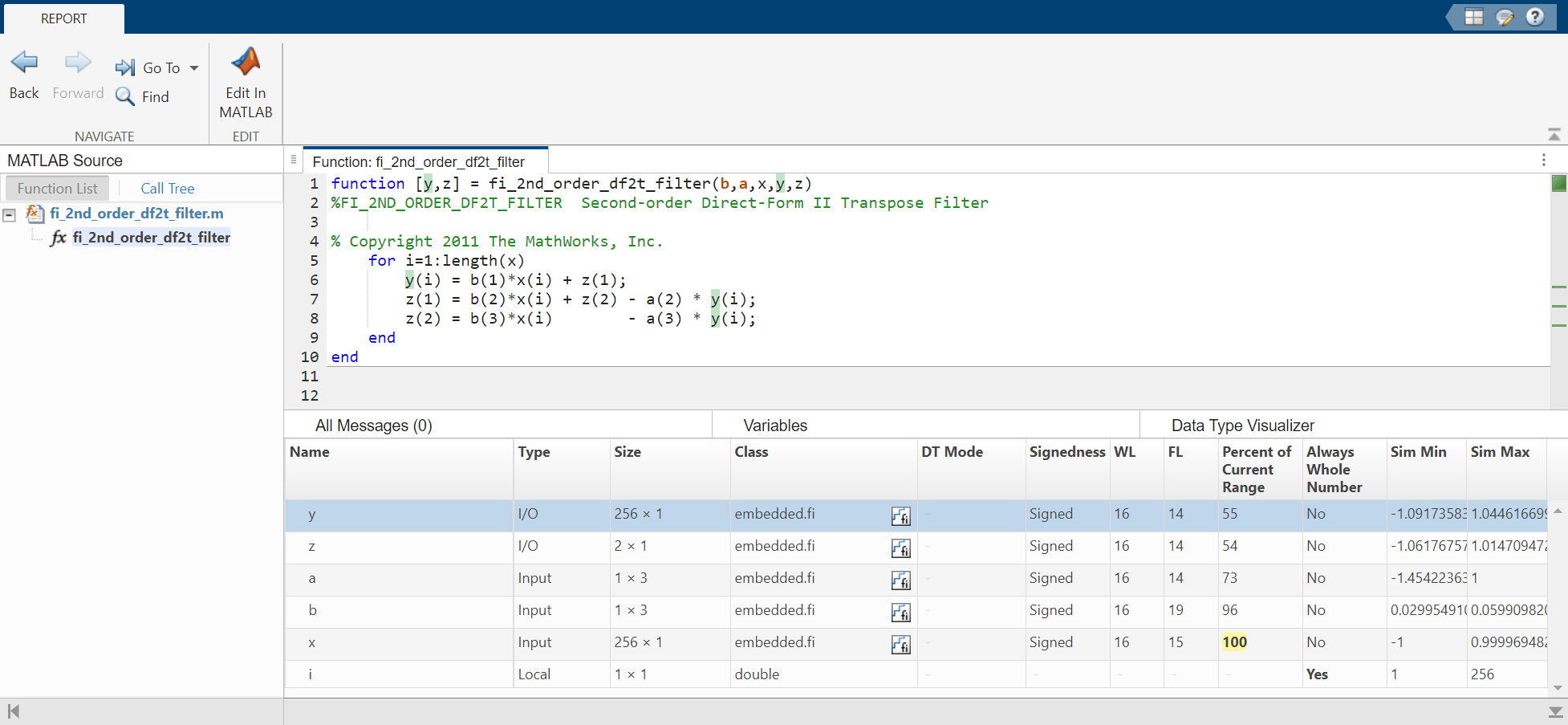Collapse the toolstrip using the top-right arrow

coord(1554,134)
